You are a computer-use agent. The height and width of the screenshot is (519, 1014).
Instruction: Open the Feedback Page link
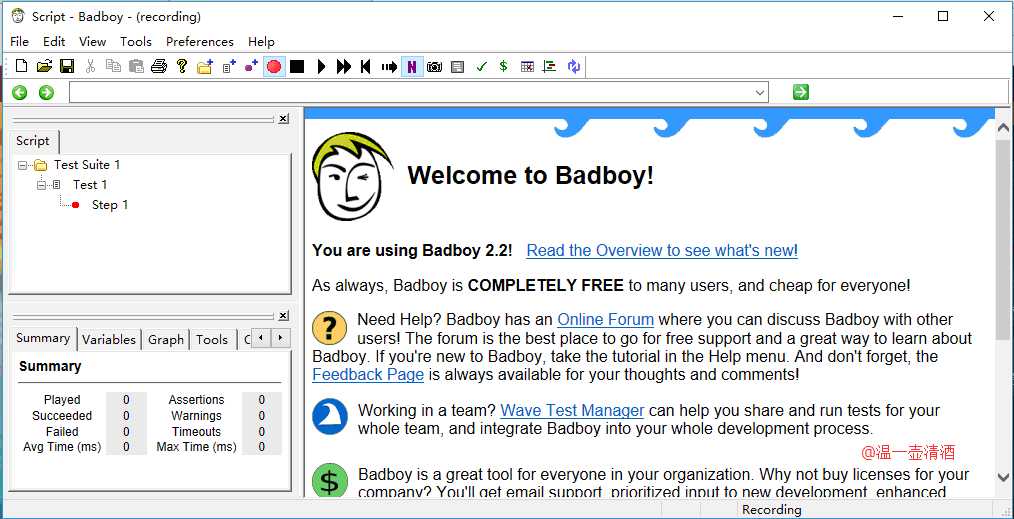pyautogui.click(x=368, y=374)
